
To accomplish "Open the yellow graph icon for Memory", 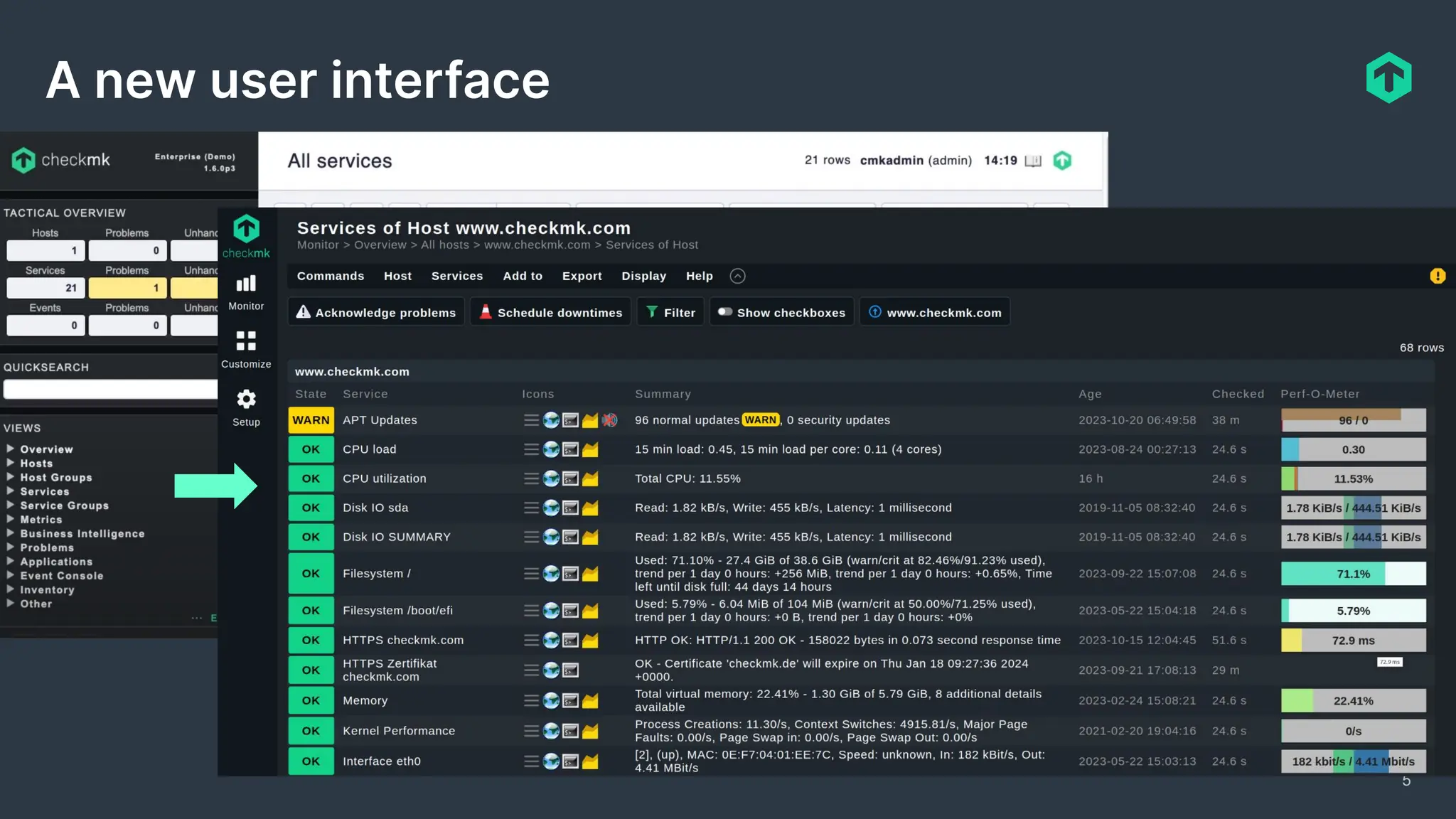I will point(590,701).
